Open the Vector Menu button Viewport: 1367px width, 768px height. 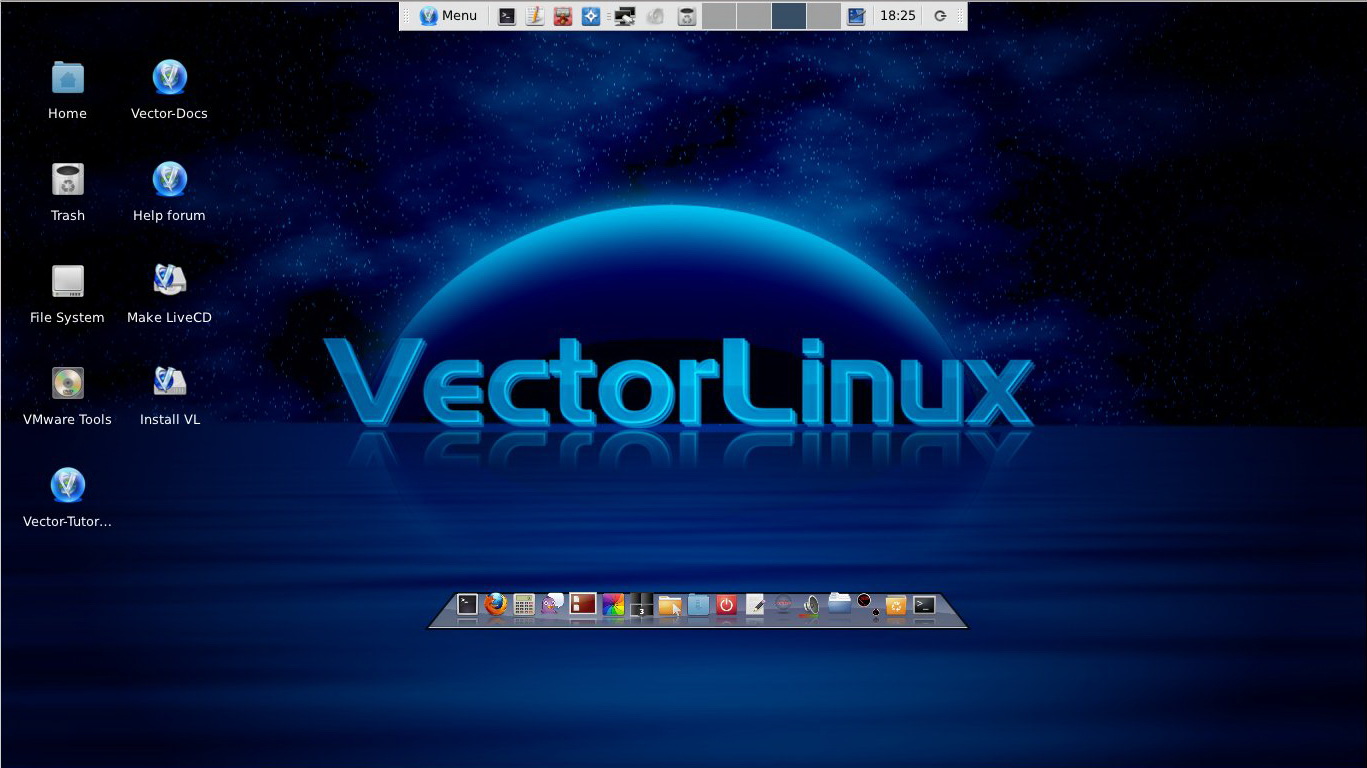(x=448, y=16)
